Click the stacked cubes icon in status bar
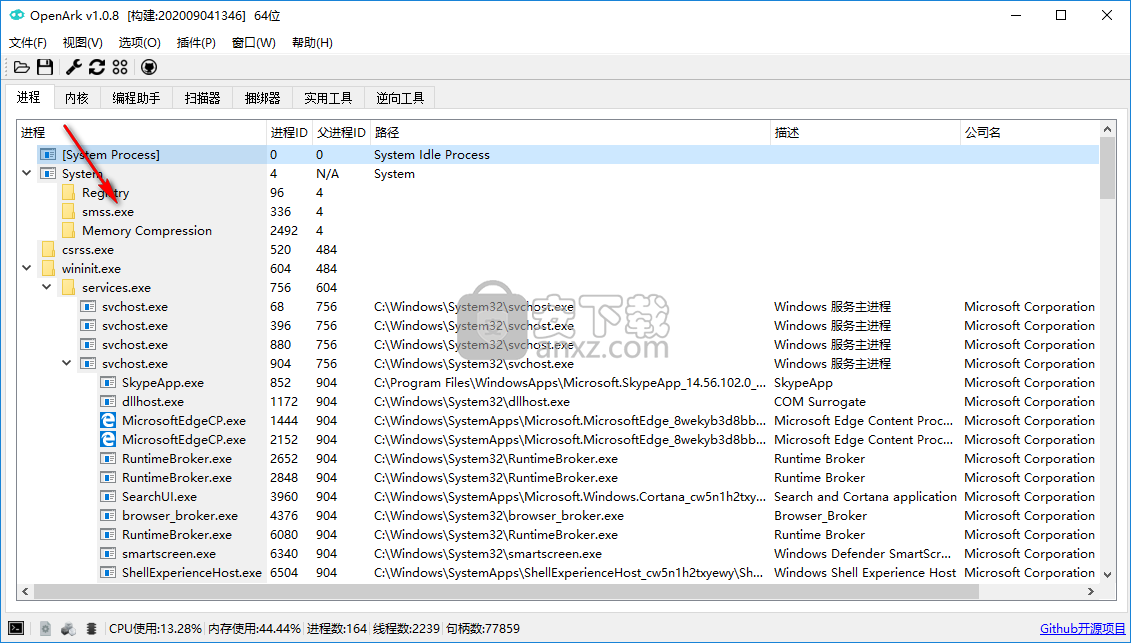 pos(69,629)
